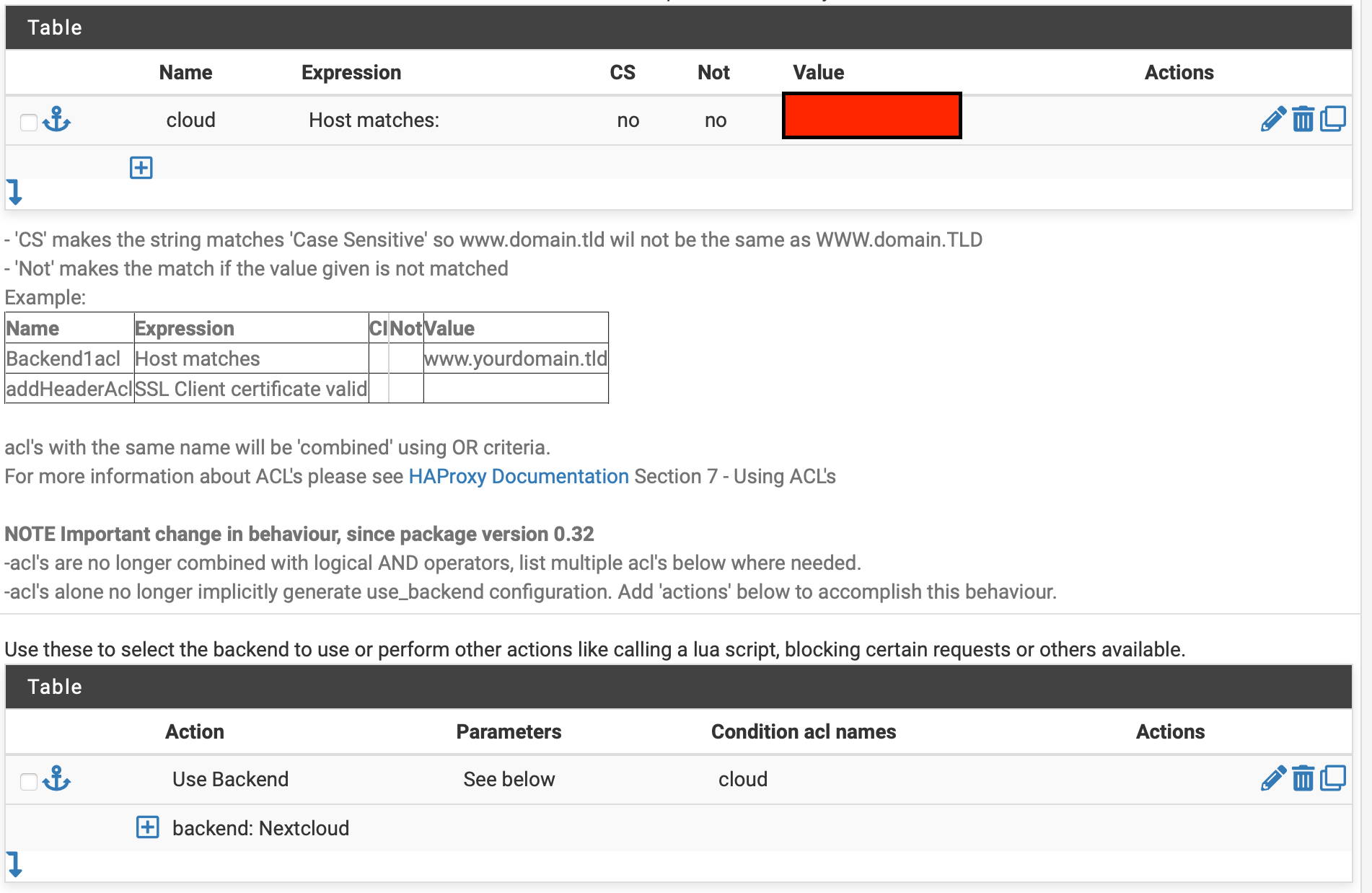Add a new action with bottom down-arrow icon
1372x893 pixels.
click(x=14, y=863)
